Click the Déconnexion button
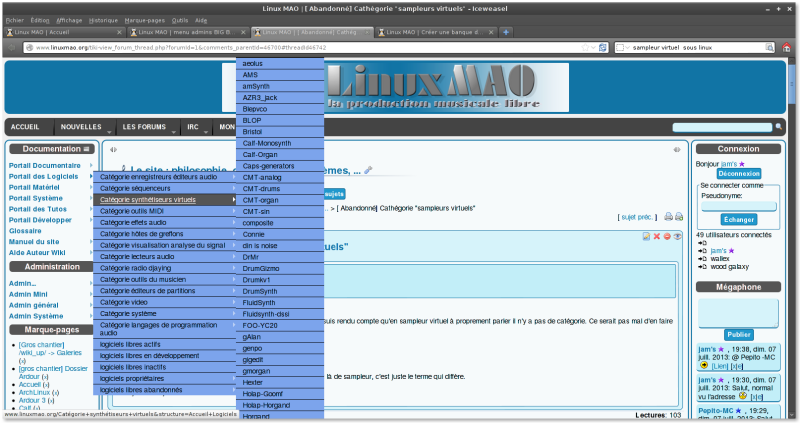 [739, 173]
